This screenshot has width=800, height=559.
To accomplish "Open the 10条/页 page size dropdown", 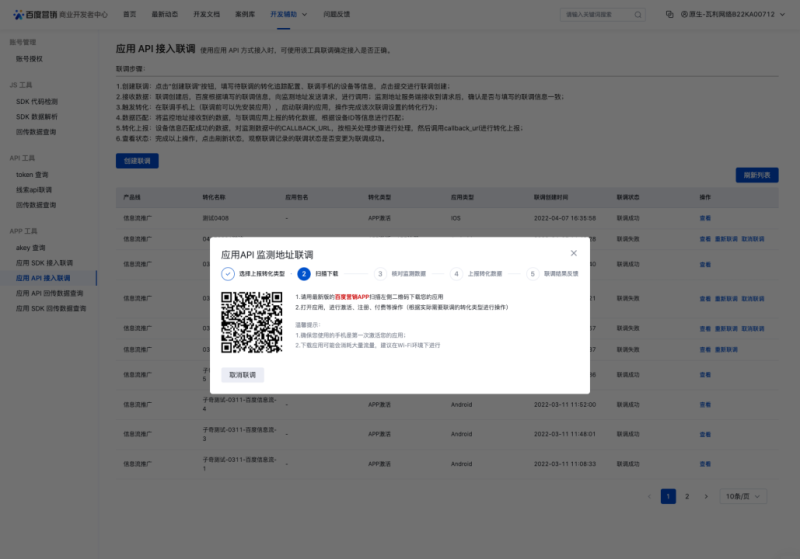I will (x=743, y=496).
